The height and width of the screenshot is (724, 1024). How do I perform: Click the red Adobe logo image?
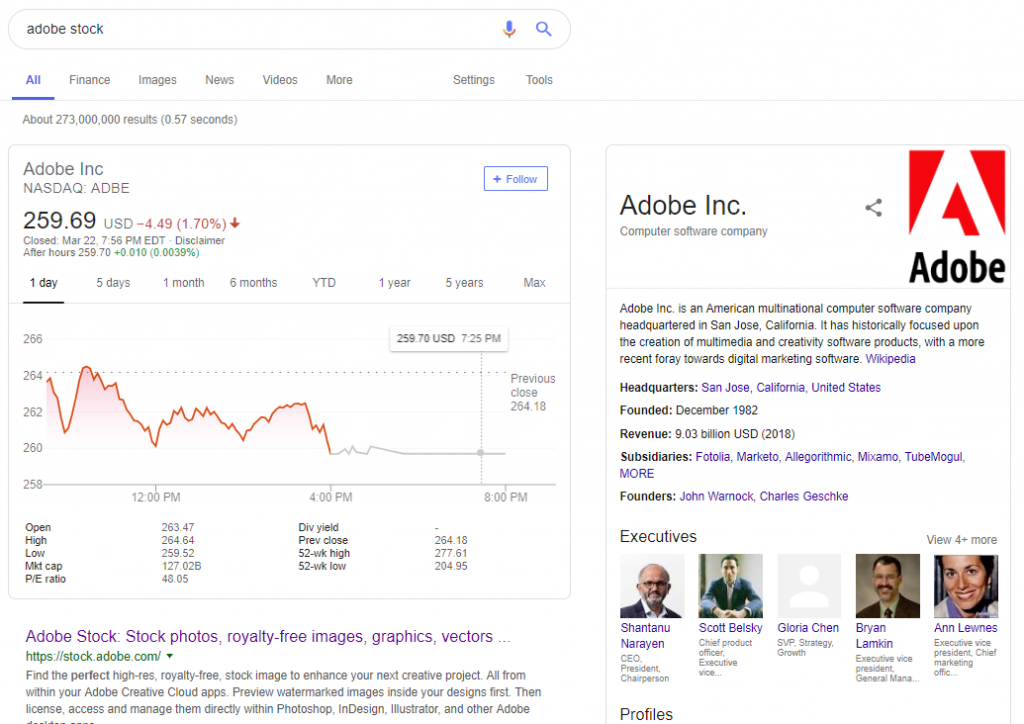point(957,216)
